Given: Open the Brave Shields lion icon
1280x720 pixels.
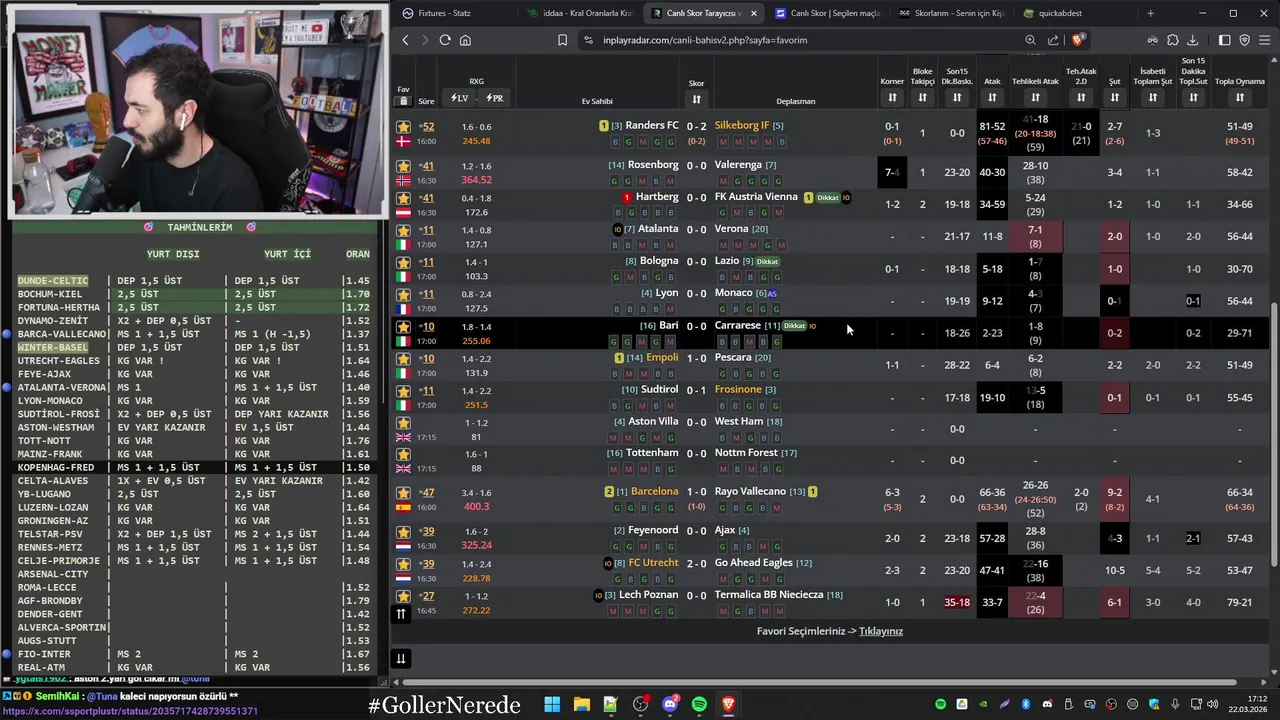Looking at the screenshot, I should tap(1077, 40).
